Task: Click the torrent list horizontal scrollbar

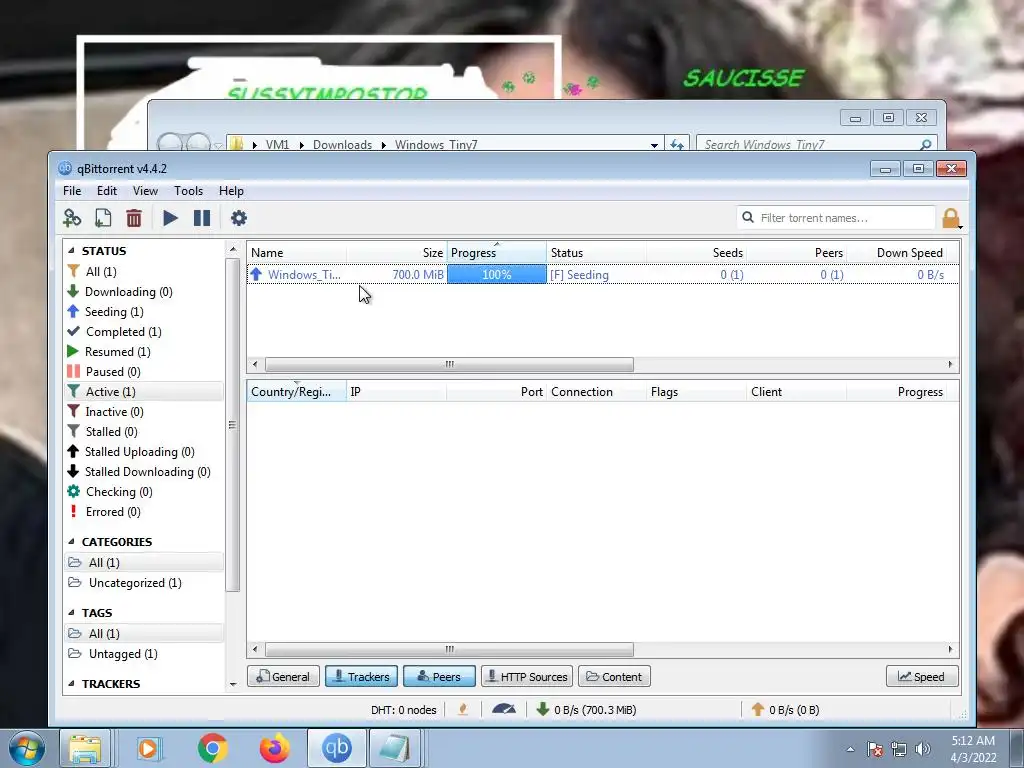Action: [449, 364]
